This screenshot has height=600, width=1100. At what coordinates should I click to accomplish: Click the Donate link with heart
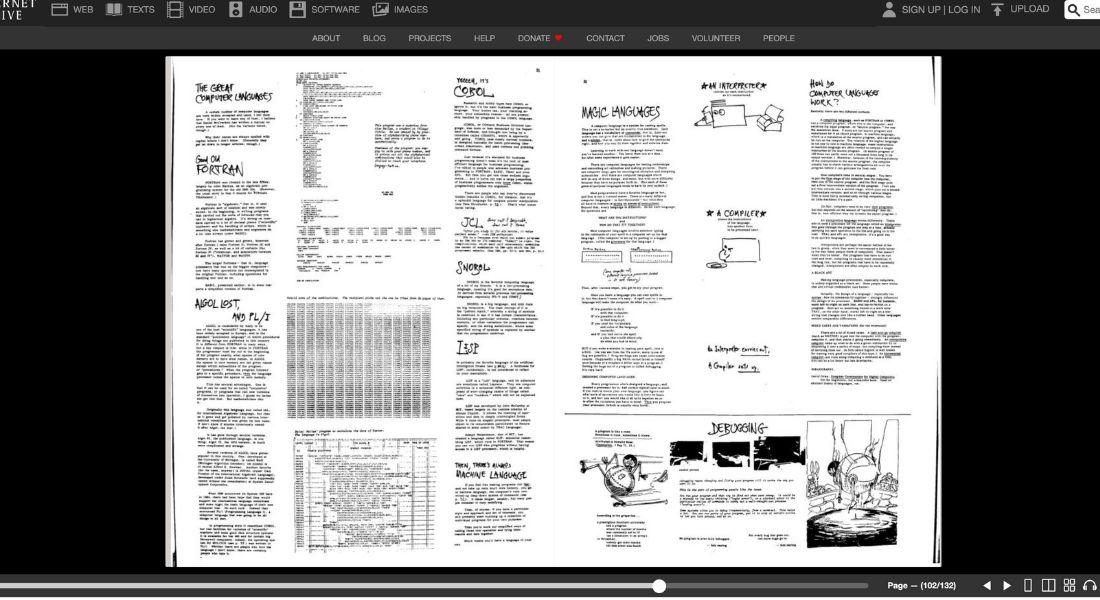tap(540, 38)
